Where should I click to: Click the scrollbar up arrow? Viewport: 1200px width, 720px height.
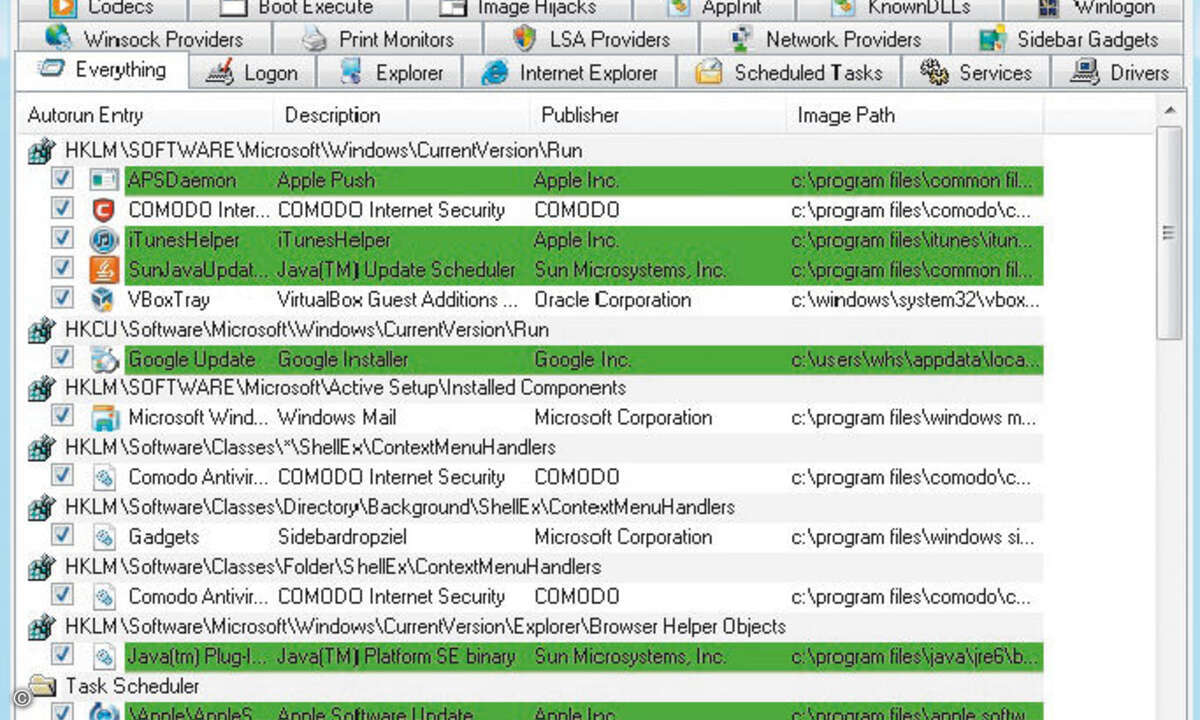[x=1169, y=111]
